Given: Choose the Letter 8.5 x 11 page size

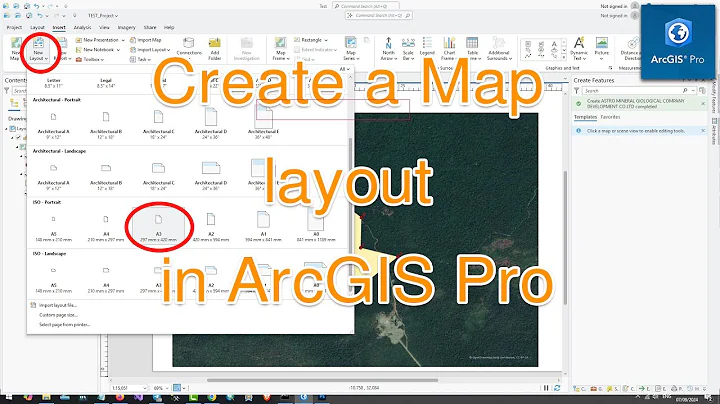Looking at the screenshot, I should tap(54, 83).
